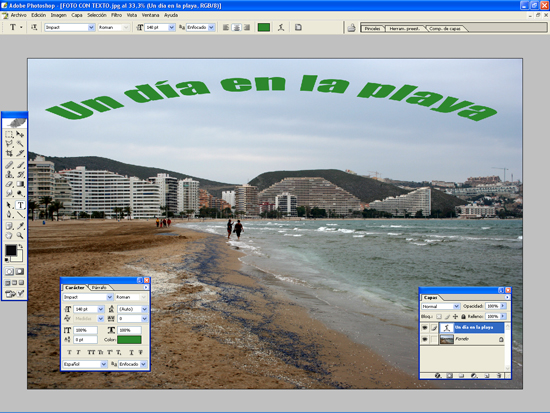The width and height of the screenshot is (550, 413).
Task: Select the Horizontal Type tool in toolbox
Action: (x=20, y=205)
